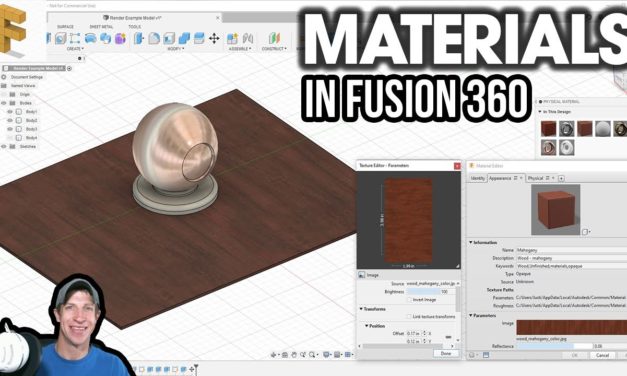Collapse the Information section

point(471,242)
